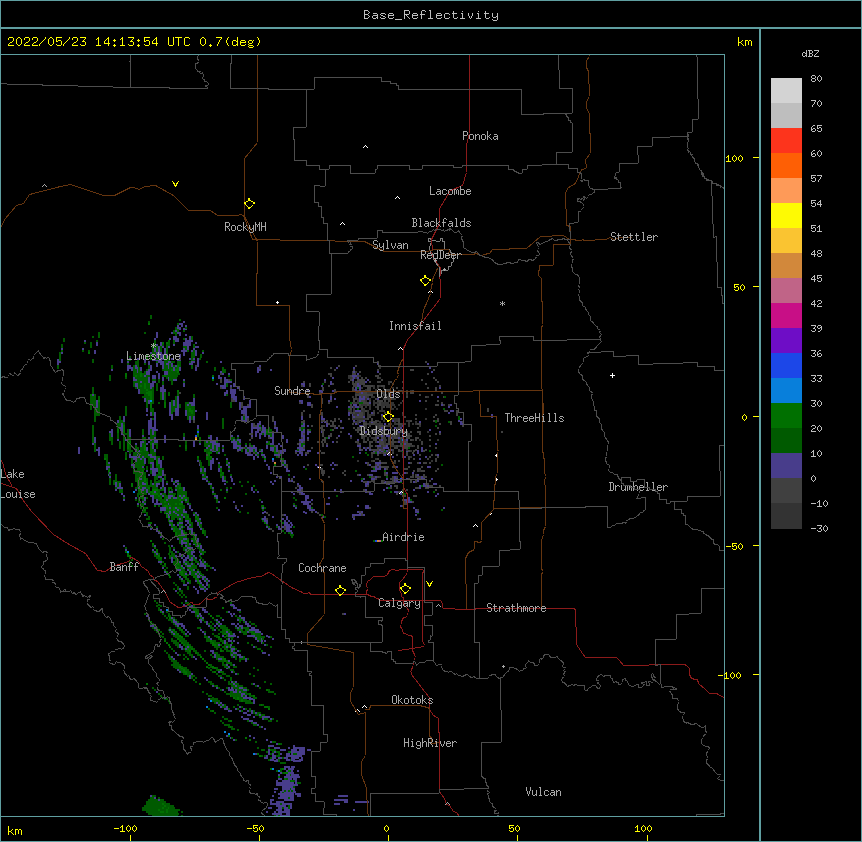Viewport: 862px width, 842px height.
Task: Click the Okotoks town label
Action: [x=412, y=700]
